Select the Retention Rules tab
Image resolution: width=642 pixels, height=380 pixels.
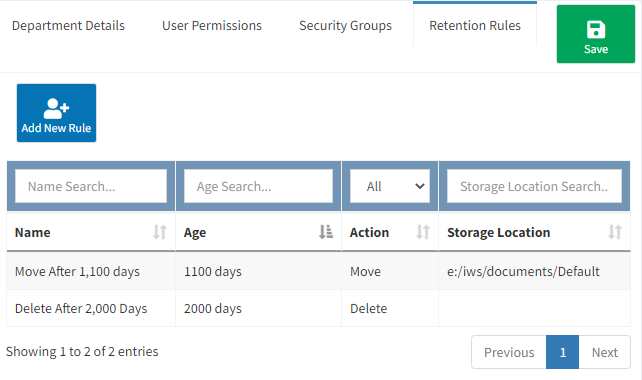(x=475, y=25)
